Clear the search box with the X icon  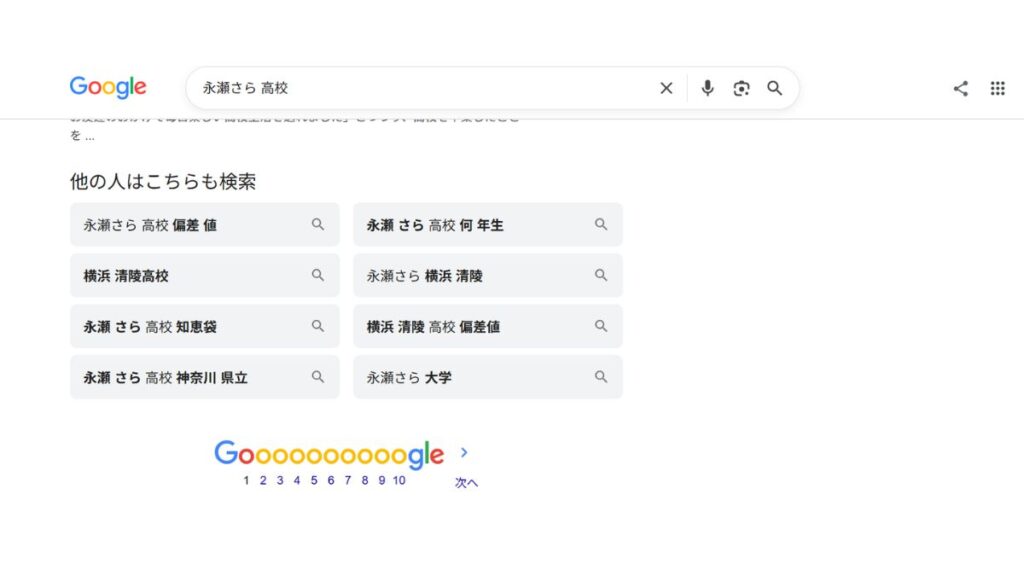coord(666,88)
